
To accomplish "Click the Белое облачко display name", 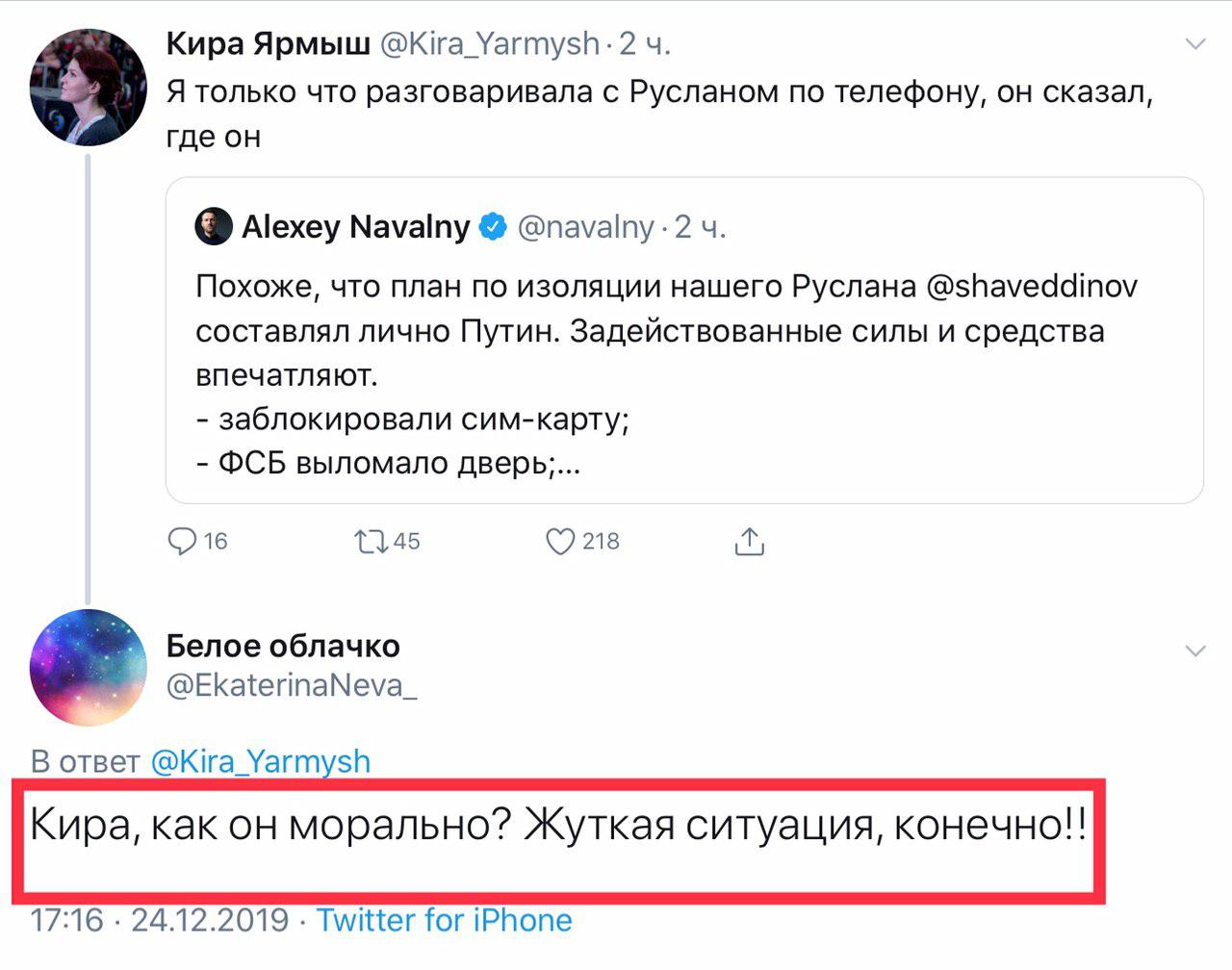I will coord(283,646).
